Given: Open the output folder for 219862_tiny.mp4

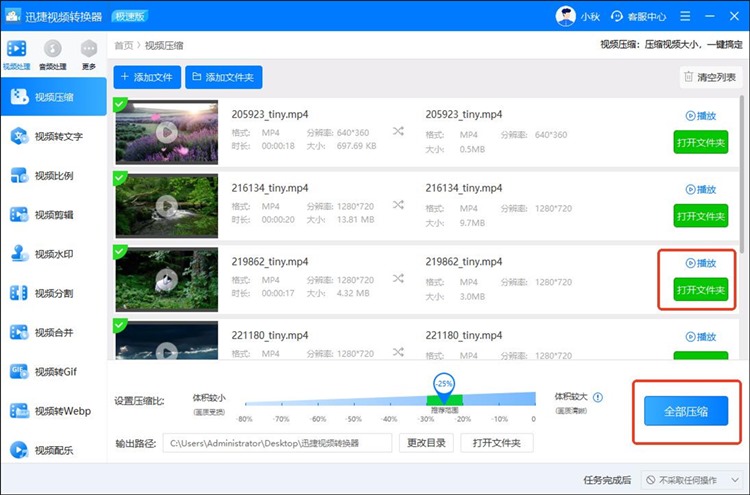Looking at the screenshot, I should (x=701, y=289).
